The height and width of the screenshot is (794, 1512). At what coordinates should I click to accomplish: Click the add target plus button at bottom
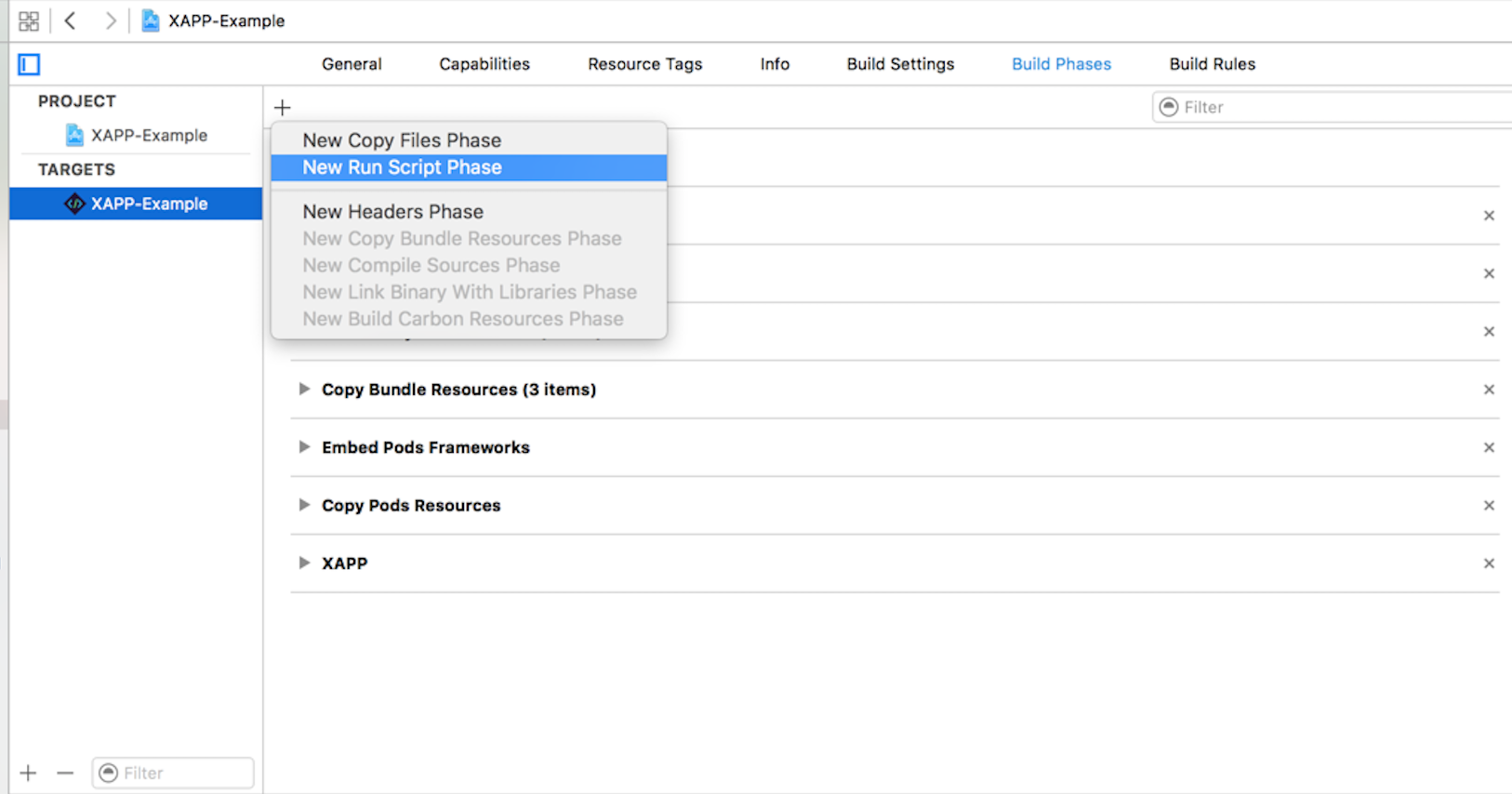point(29,773)
